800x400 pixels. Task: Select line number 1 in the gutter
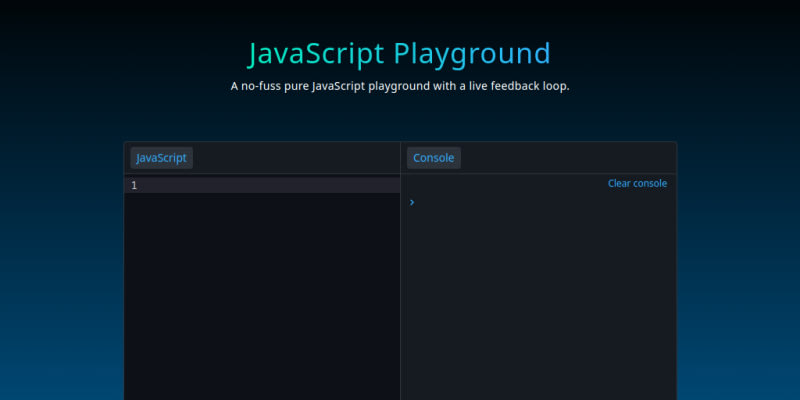click(x=134, y=185)
